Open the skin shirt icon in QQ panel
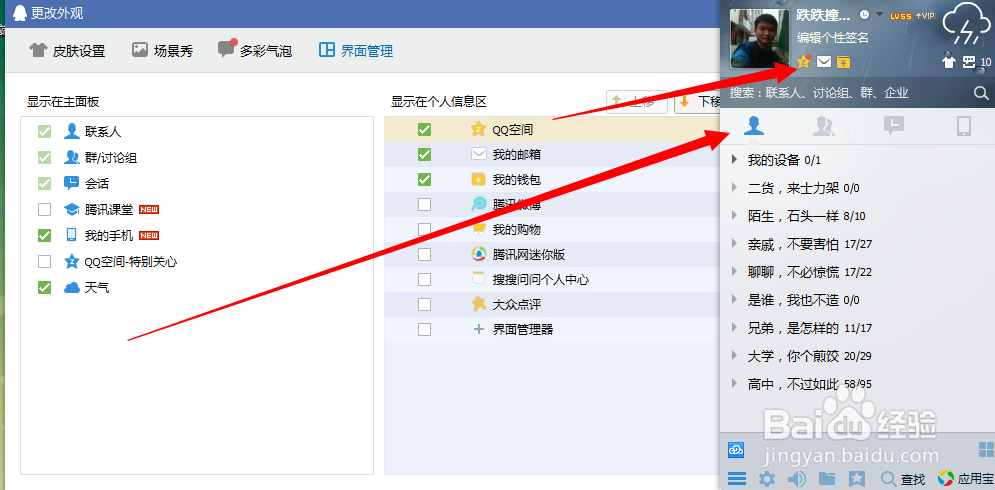This screenshot has width=995, height=490. (949, 62)
